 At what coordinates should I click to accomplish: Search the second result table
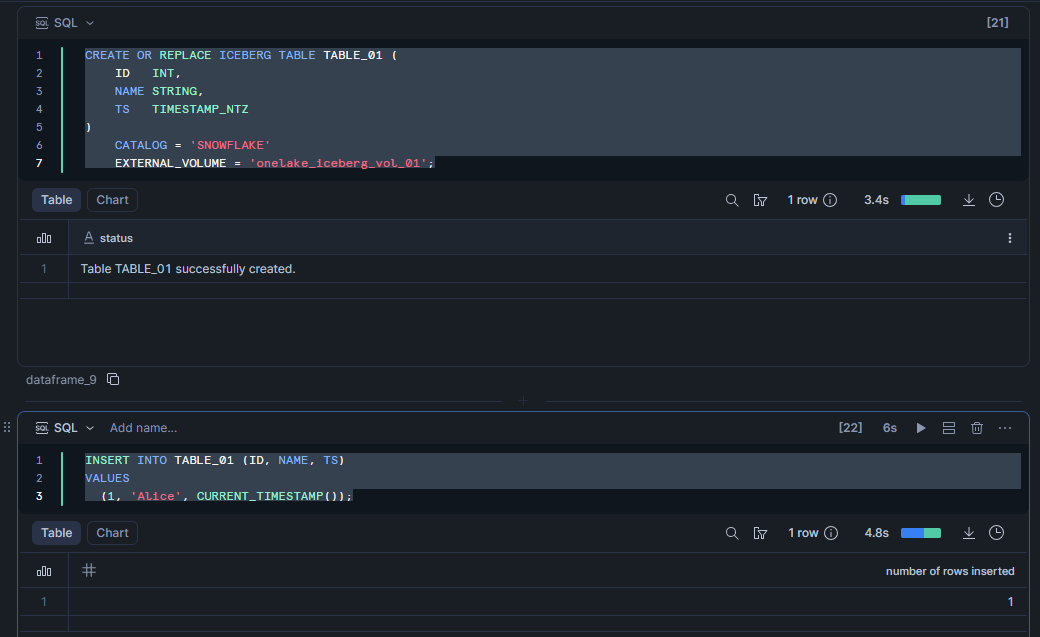pos(732,533)
